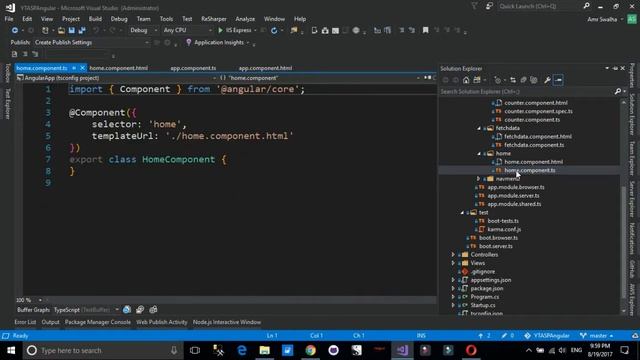Expand the appsettings.json node
640x360 pixels.
(x=453, y=280)
